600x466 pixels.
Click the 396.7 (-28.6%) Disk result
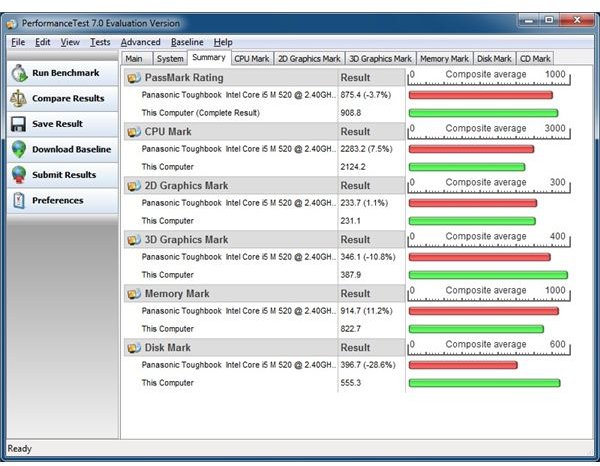pos(368,365)
